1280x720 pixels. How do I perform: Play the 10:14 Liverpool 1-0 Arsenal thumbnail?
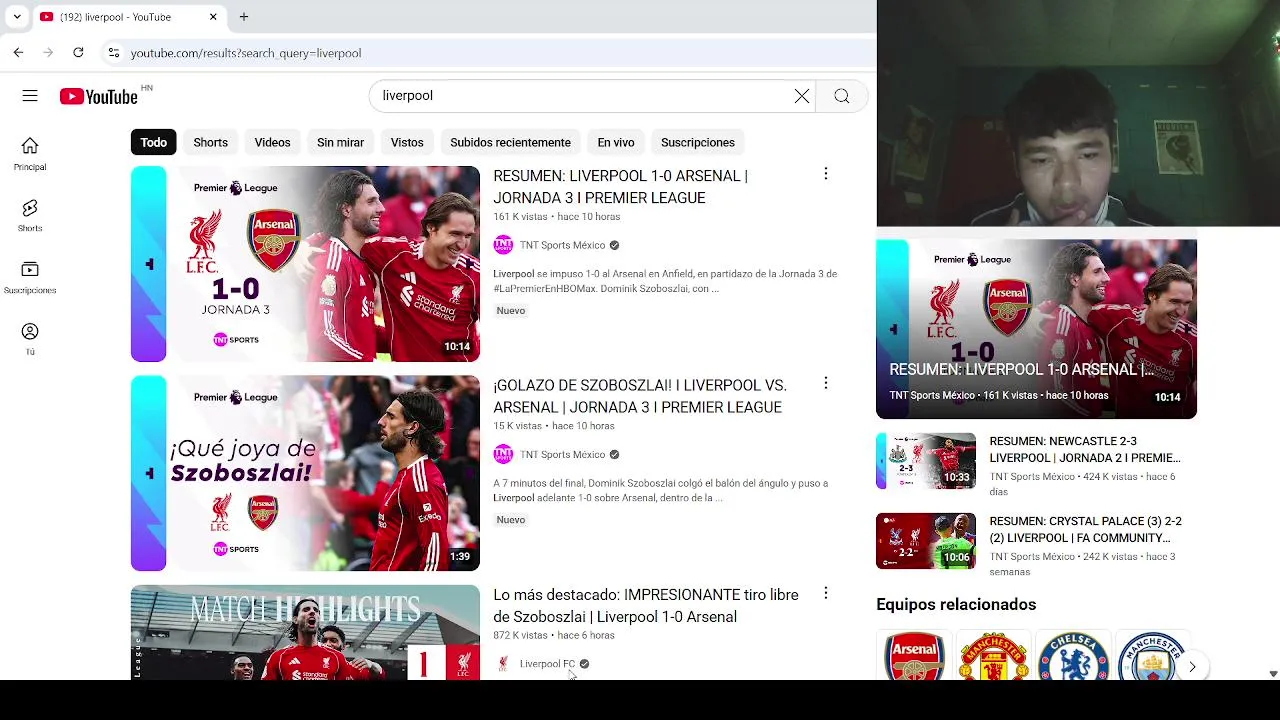coord(305,264)
